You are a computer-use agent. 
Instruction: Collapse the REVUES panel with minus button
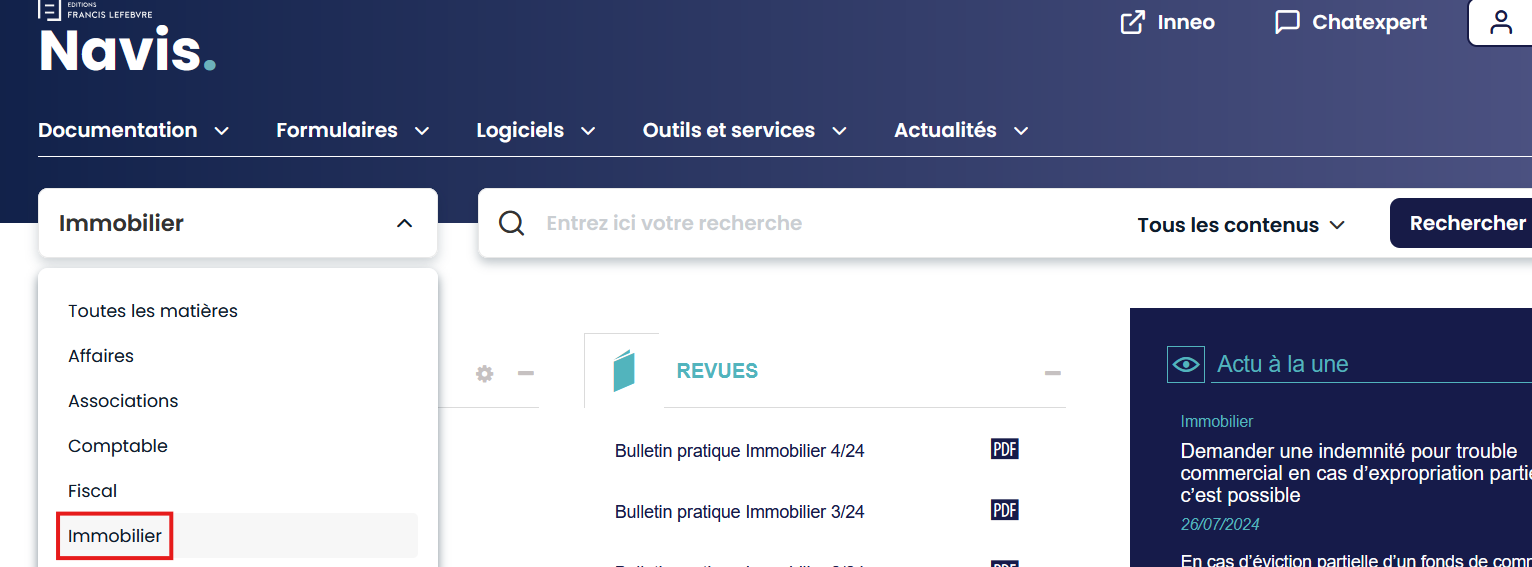coord(1052,374)
